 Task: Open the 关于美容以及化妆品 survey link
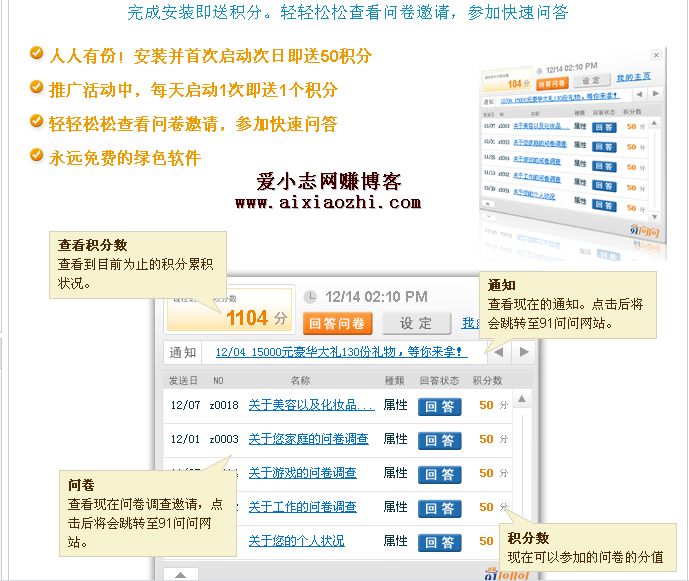[311, 405]
